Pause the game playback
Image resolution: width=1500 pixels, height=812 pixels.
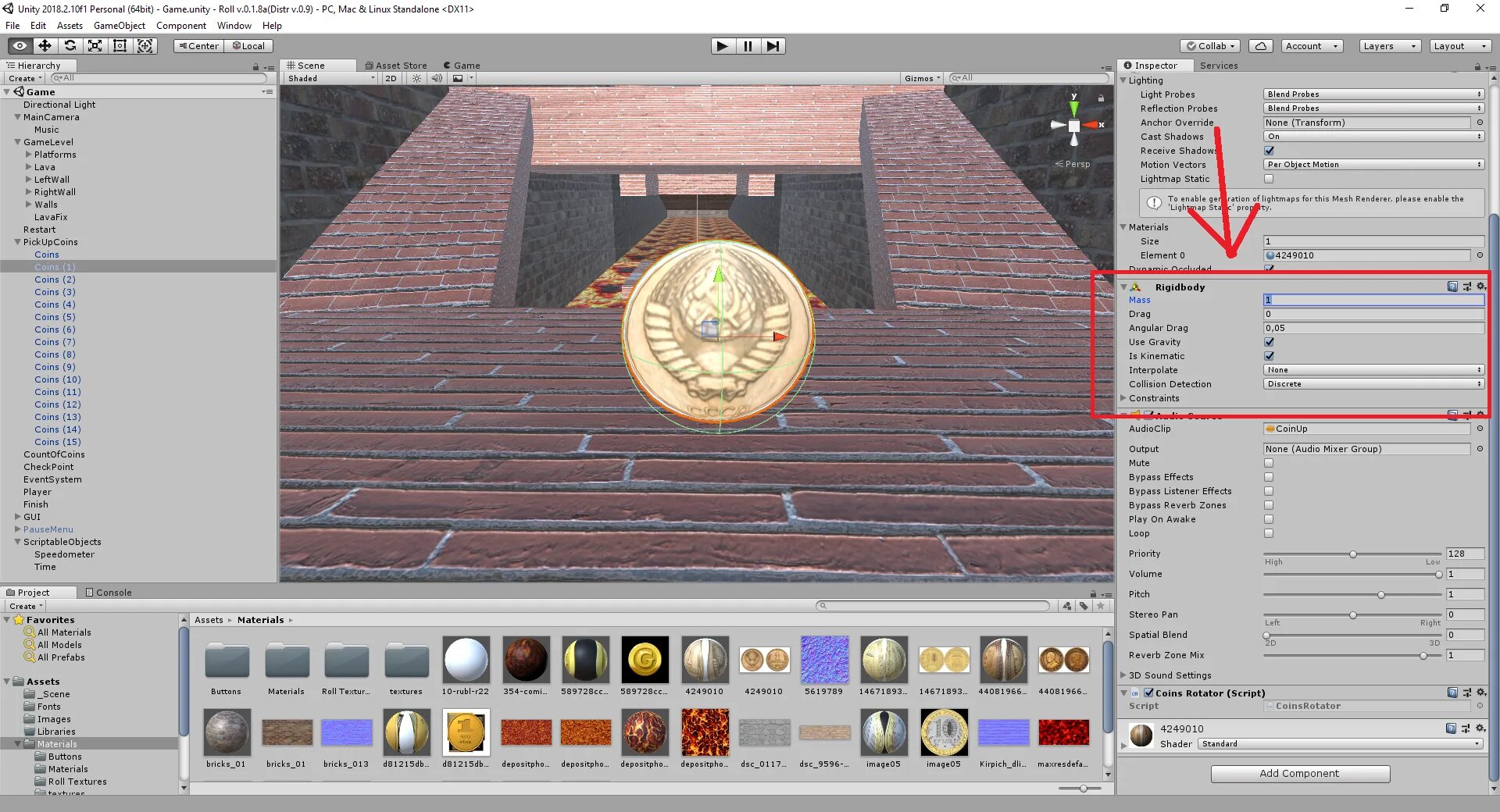click(748, 46)
